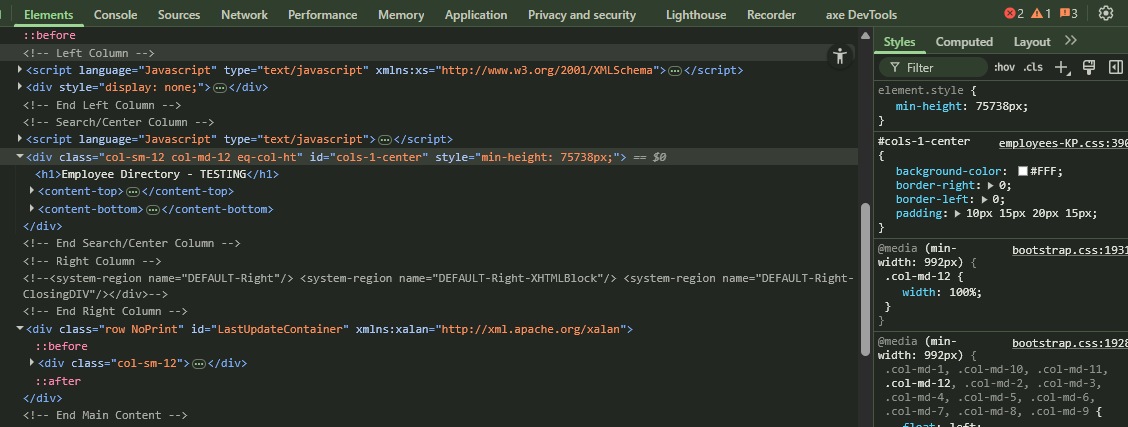Open bootstrap.css:1931 source link
1128x427 pixels.
[x=1070, y=250]
